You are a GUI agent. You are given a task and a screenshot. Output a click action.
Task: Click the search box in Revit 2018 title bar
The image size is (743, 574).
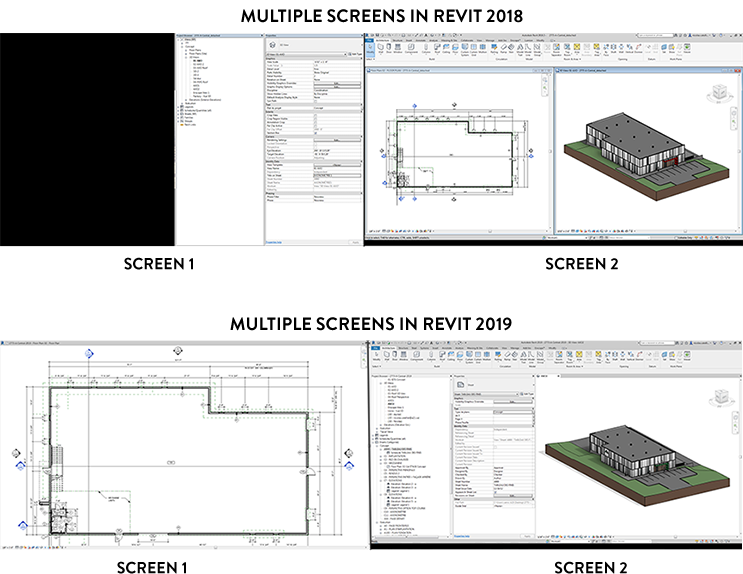tap(656, 36)
